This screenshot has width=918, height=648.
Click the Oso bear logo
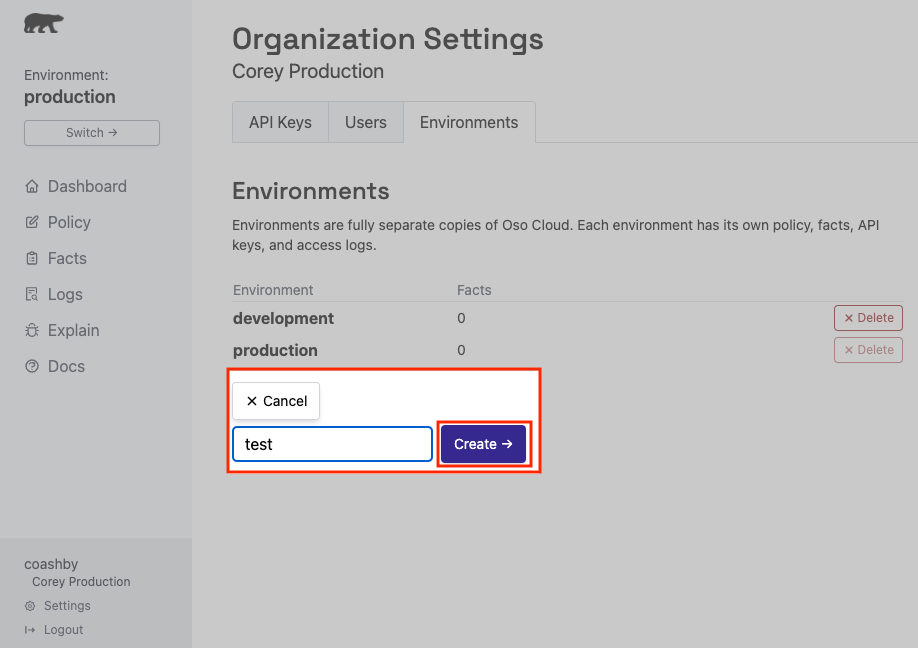pyautogui.click(x=43, y=24)
